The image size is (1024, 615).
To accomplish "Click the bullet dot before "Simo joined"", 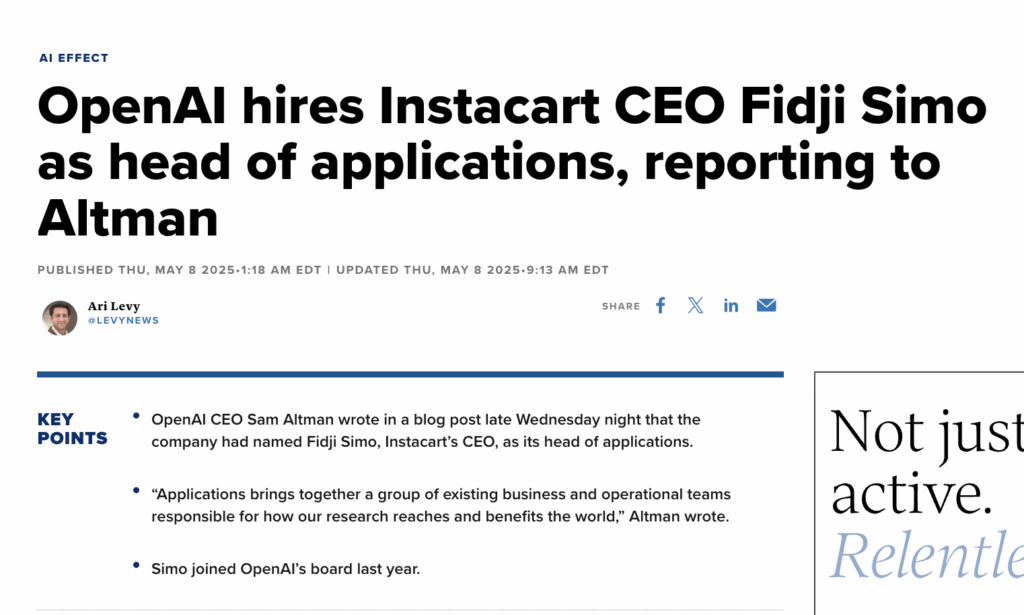I will [136, 567].
